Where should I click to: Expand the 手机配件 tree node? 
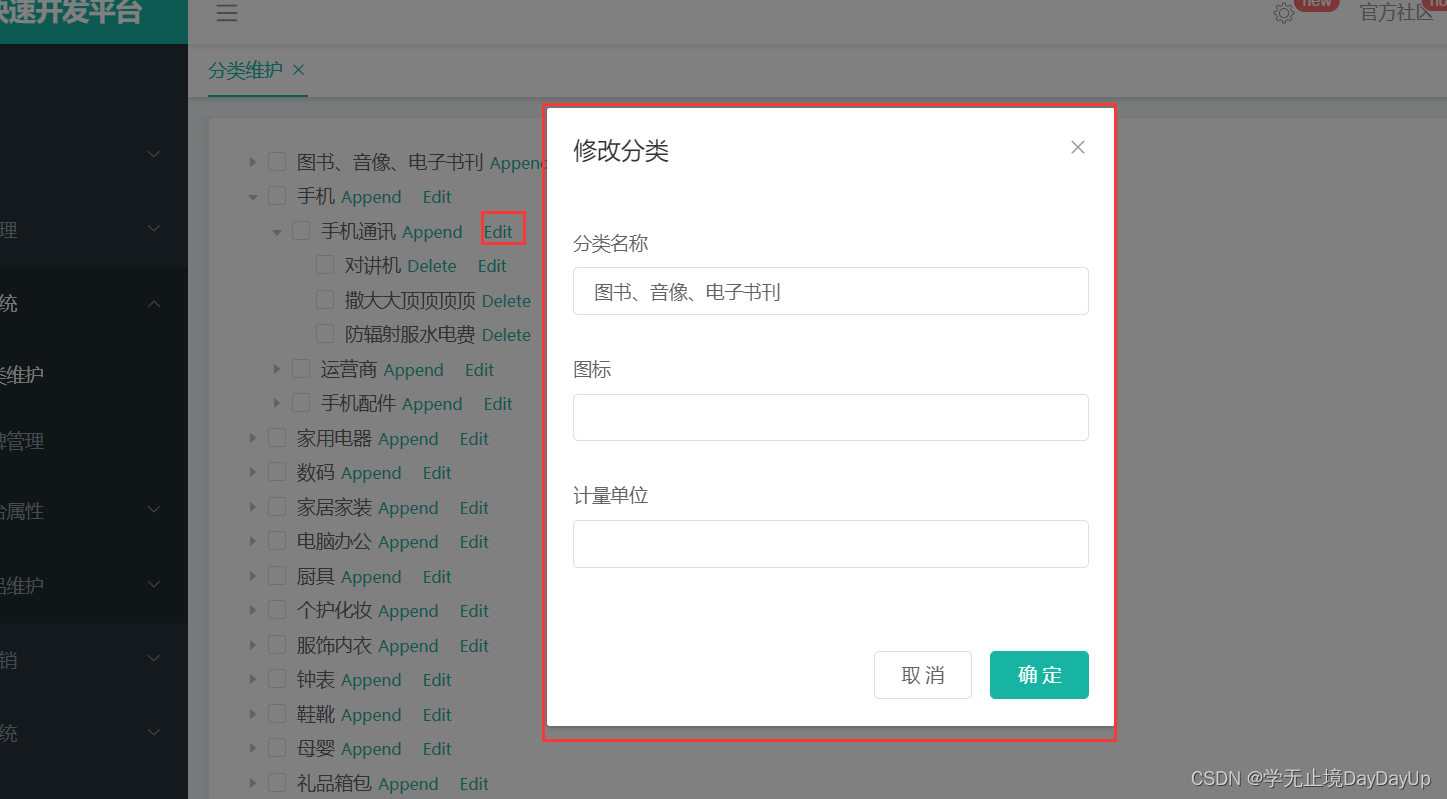click(x=277, y=403)
